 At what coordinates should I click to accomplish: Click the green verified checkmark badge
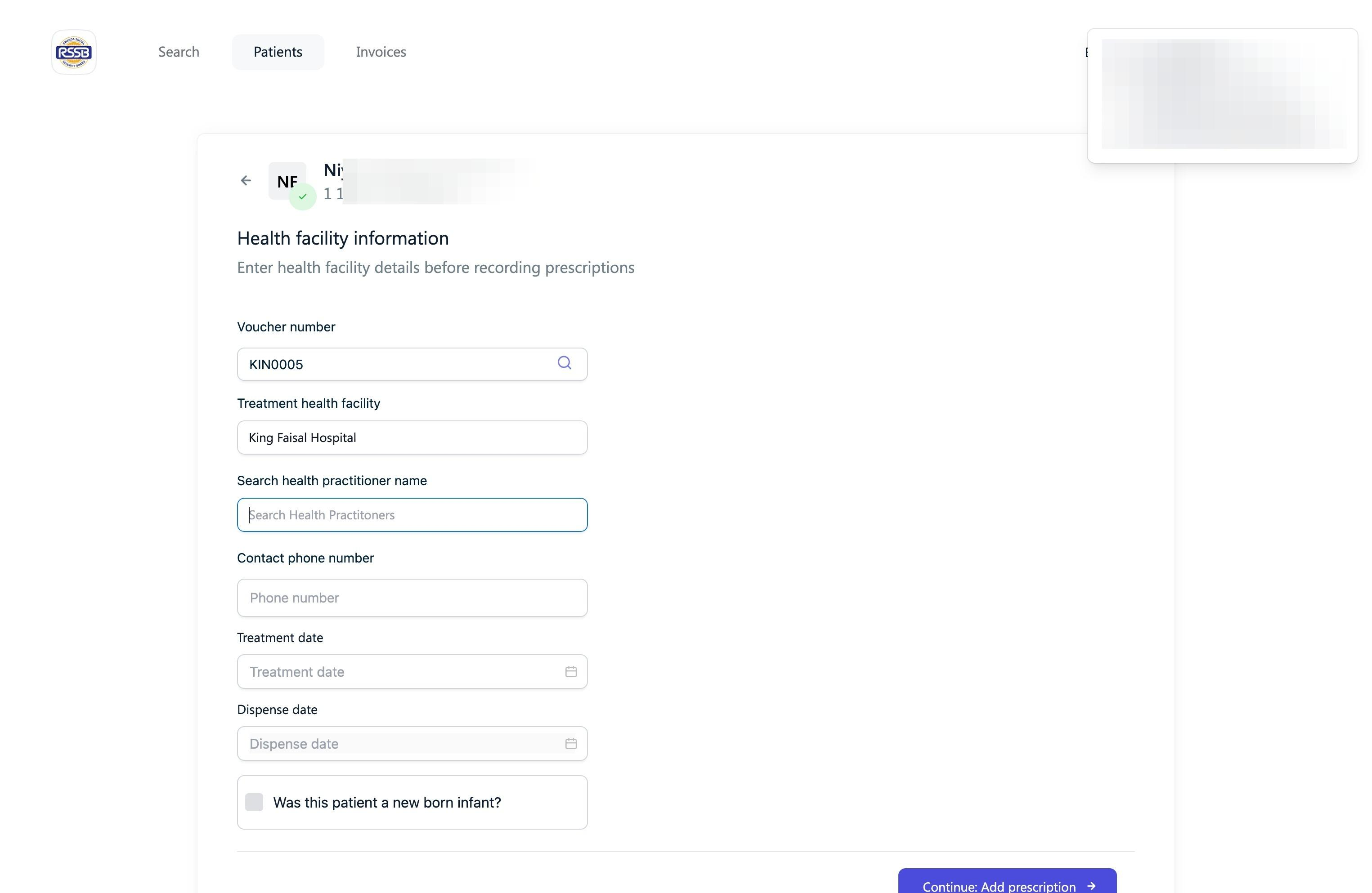(x=303, y=197)
